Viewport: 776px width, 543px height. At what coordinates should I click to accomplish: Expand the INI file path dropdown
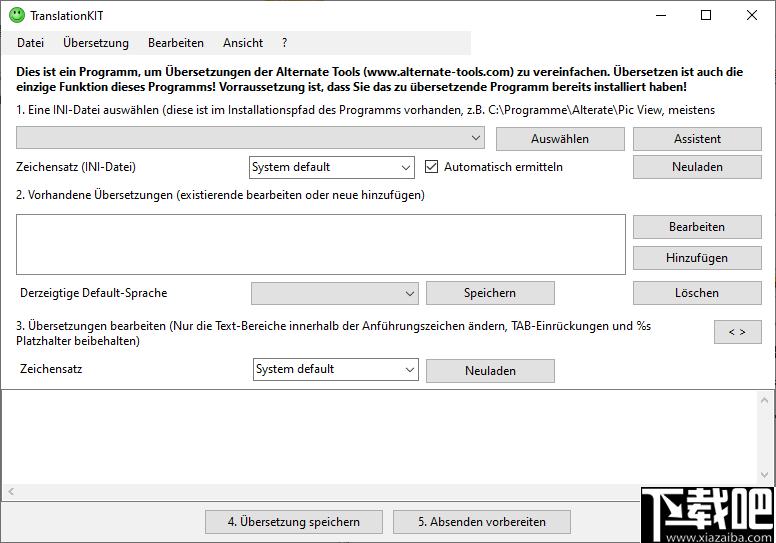[x=250, y=138]
